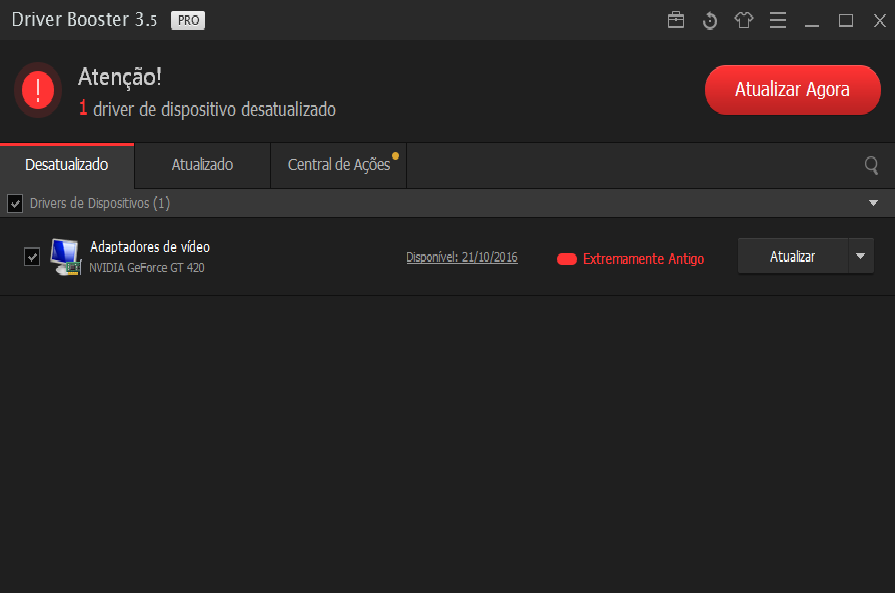The height and width of the screenshot is (593, 895).
Task: Close the Driver Booster window
Action: pos(880,21)
